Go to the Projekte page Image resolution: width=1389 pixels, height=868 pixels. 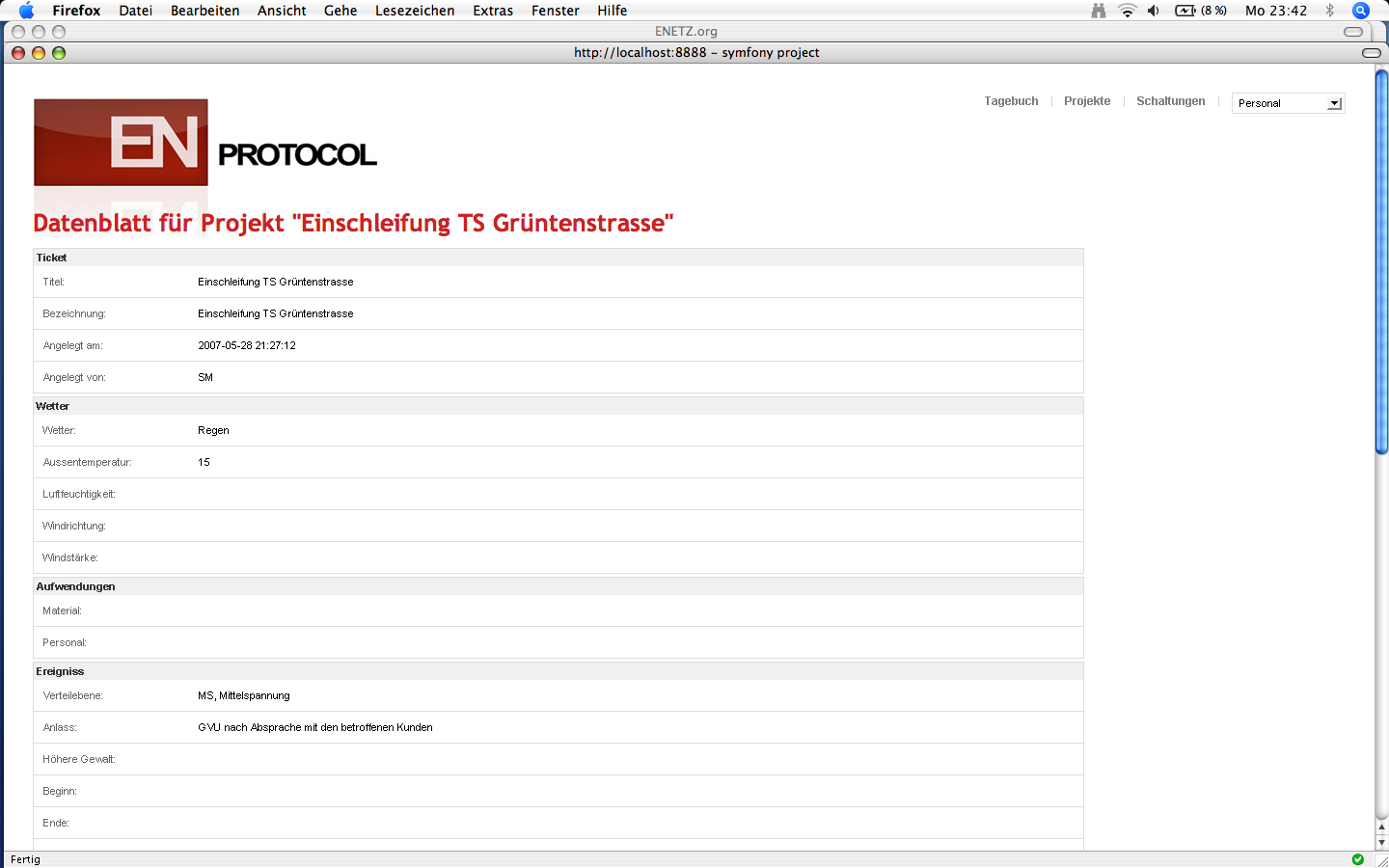pyautogui.click(x=1087, y=101)
